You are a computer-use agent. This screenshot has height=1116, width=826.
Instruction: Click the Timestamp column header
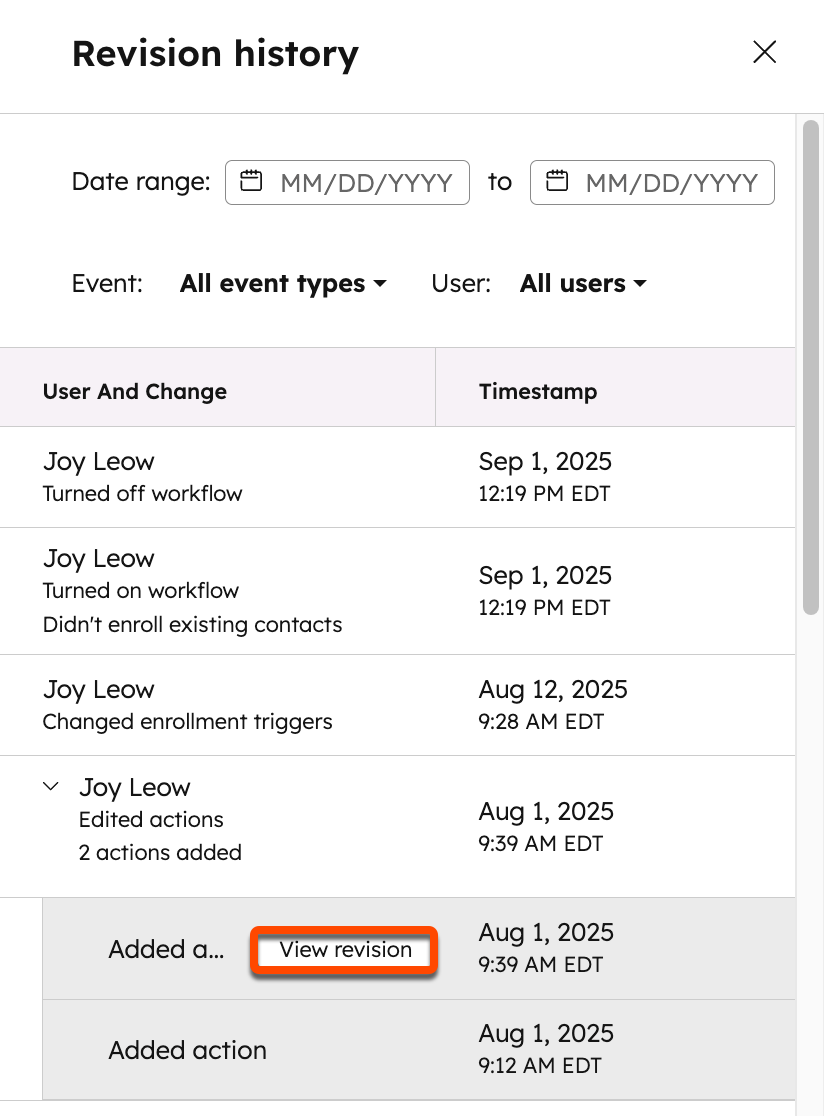tap(537, 391)
